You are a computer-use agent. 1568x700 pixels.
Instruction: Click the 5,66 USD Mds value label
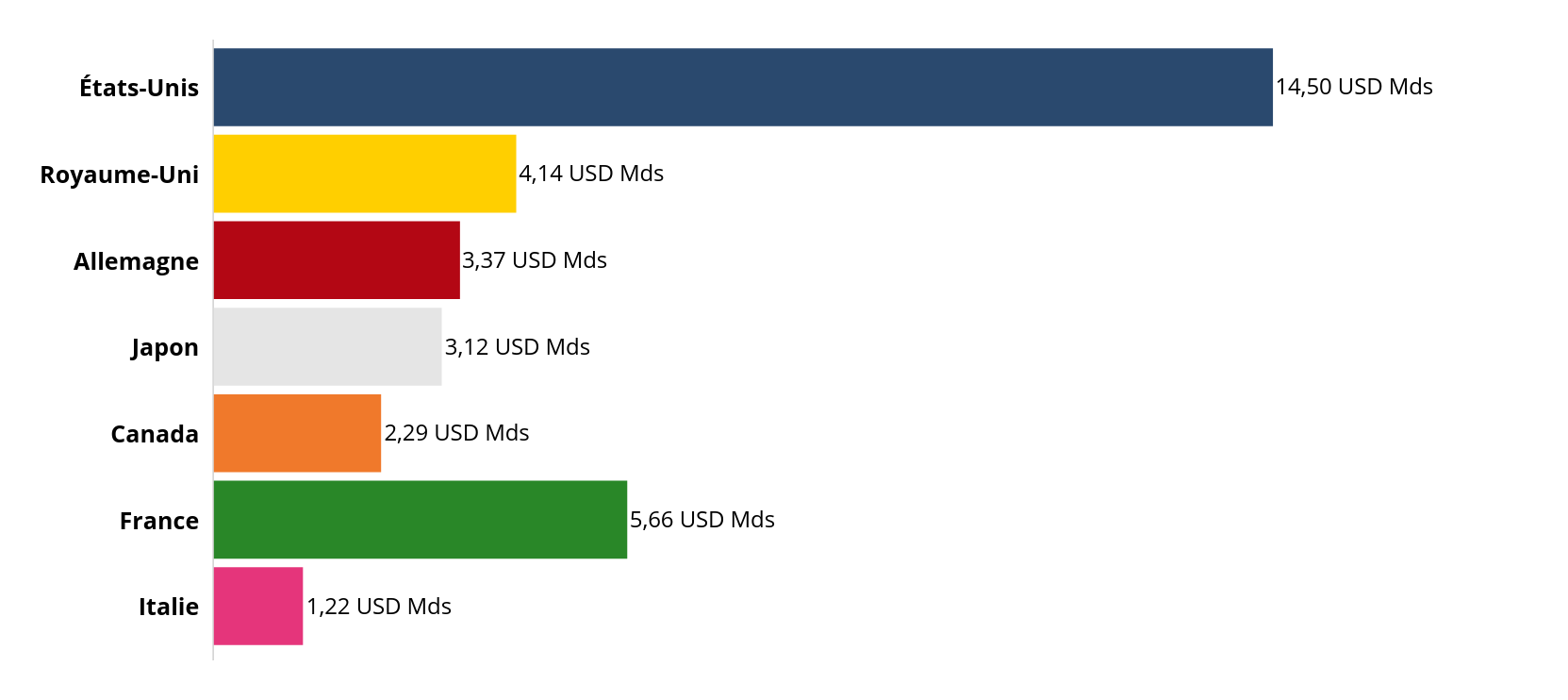click(702, 520)
